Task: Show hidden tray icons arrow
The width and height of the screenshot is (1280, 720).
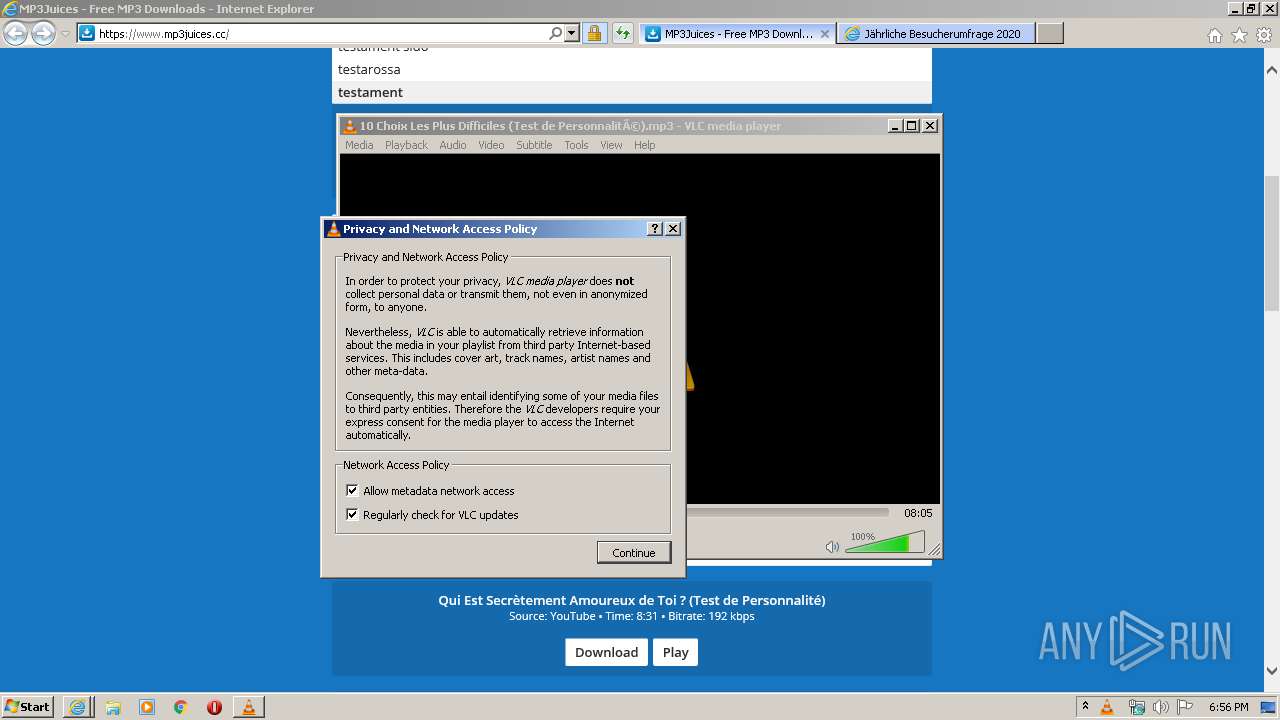Action: click(x=1085, y=707)
